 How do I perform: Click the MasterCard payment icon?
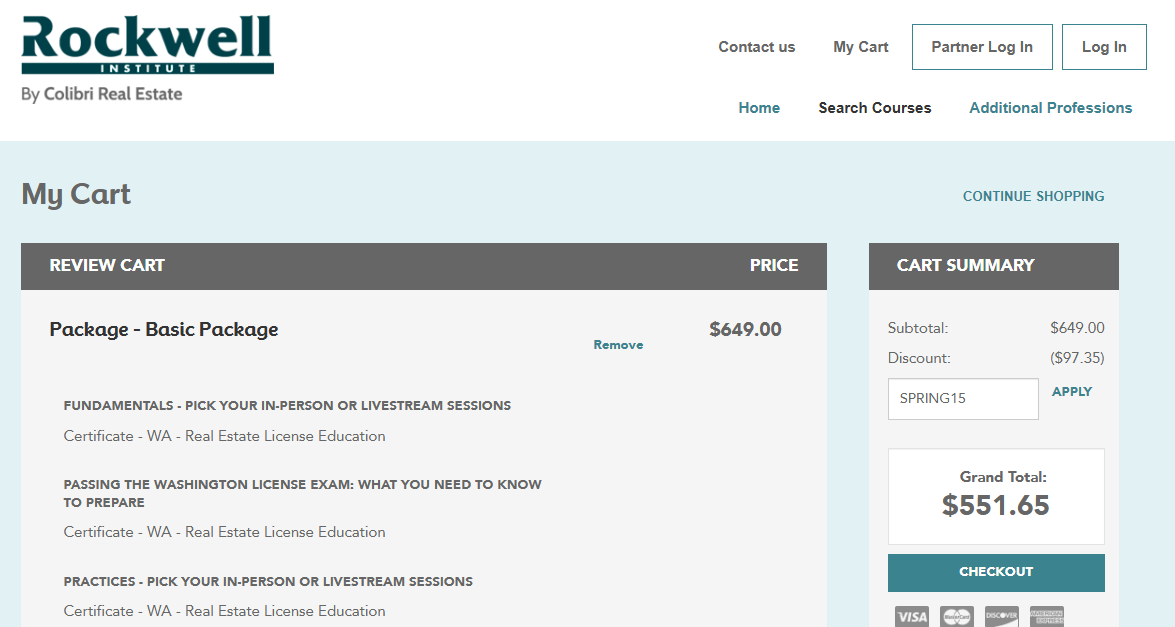[x=956, y=616]
